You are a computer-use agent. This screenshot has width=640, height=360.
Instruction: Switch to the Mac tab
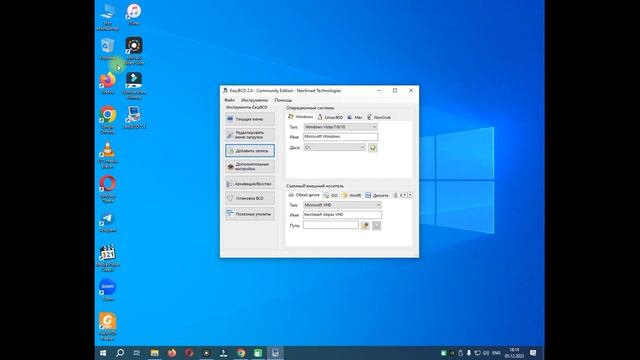point(355,117)
